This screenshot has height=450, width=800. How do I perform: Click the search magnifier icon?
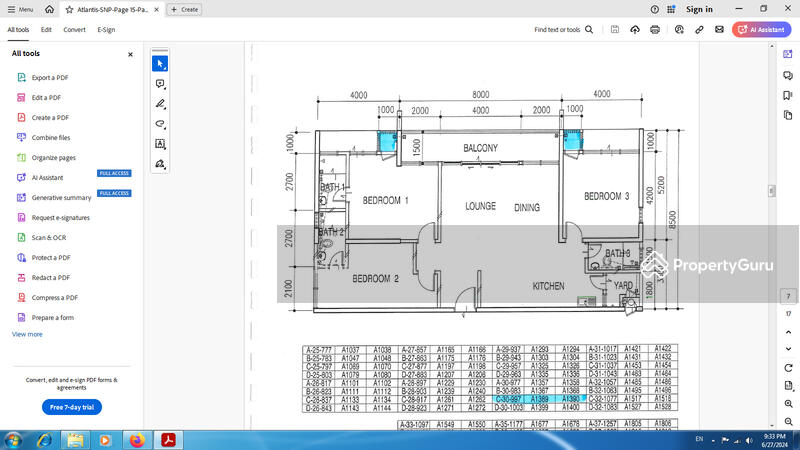(589, 30)
